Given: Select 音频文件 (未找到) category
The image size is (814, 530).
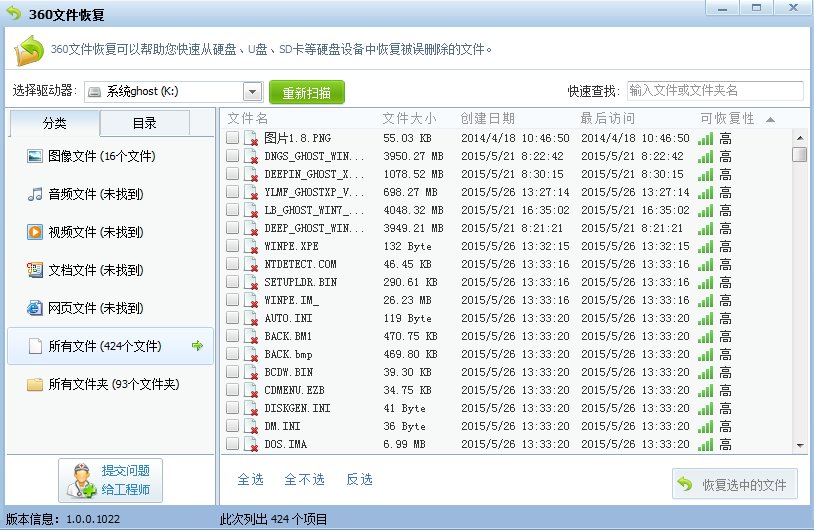Looking at the screenshot, I should point(110,194).
